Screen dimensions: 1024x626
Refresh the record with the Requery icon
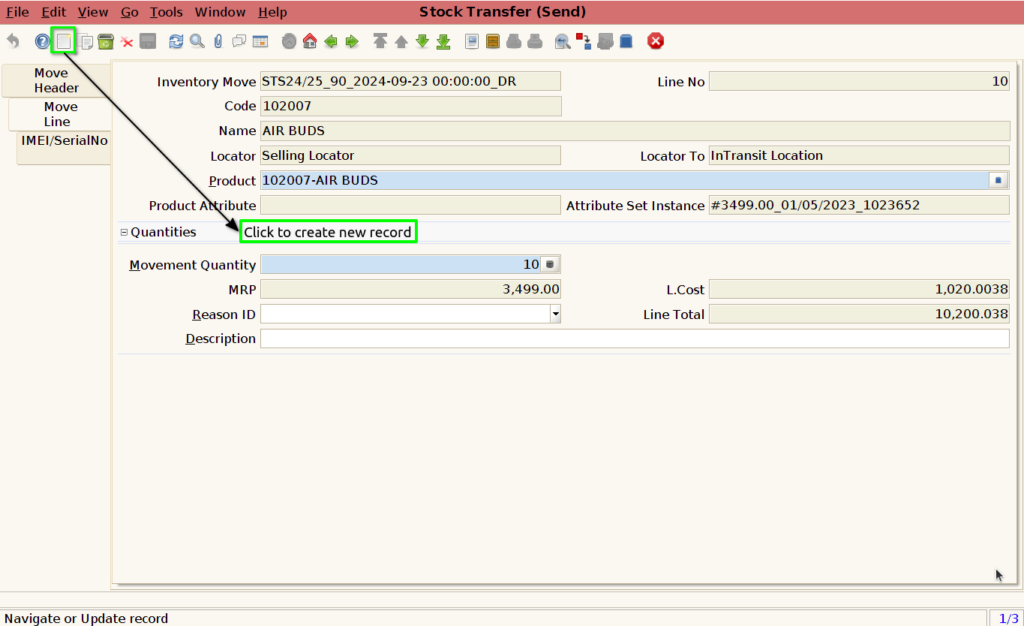pos(176,41)
